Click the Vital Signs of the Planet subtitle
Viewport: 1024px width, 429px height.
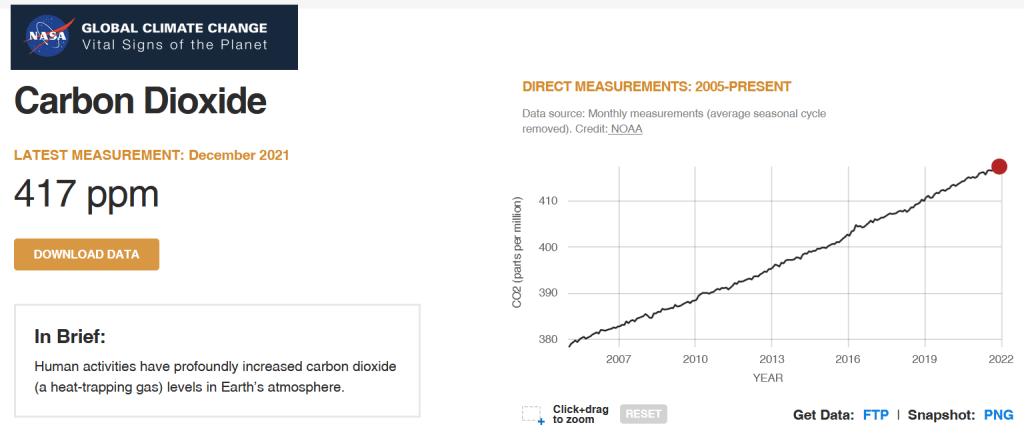coord(174,45)
